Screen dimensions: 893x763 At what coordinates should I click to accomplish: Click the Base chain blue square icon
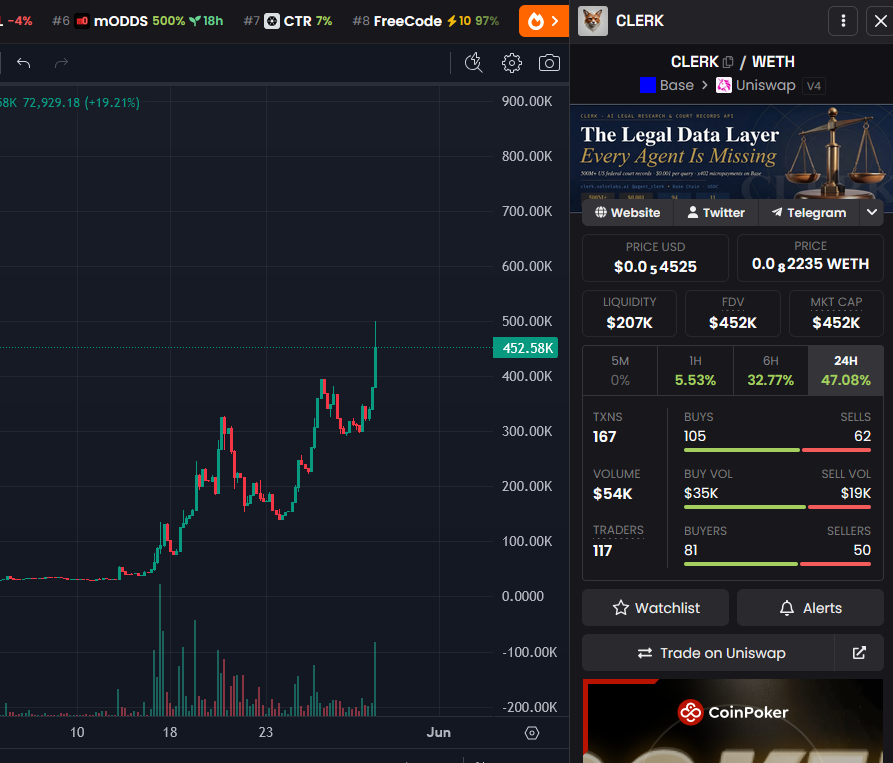tap(648, 85)
